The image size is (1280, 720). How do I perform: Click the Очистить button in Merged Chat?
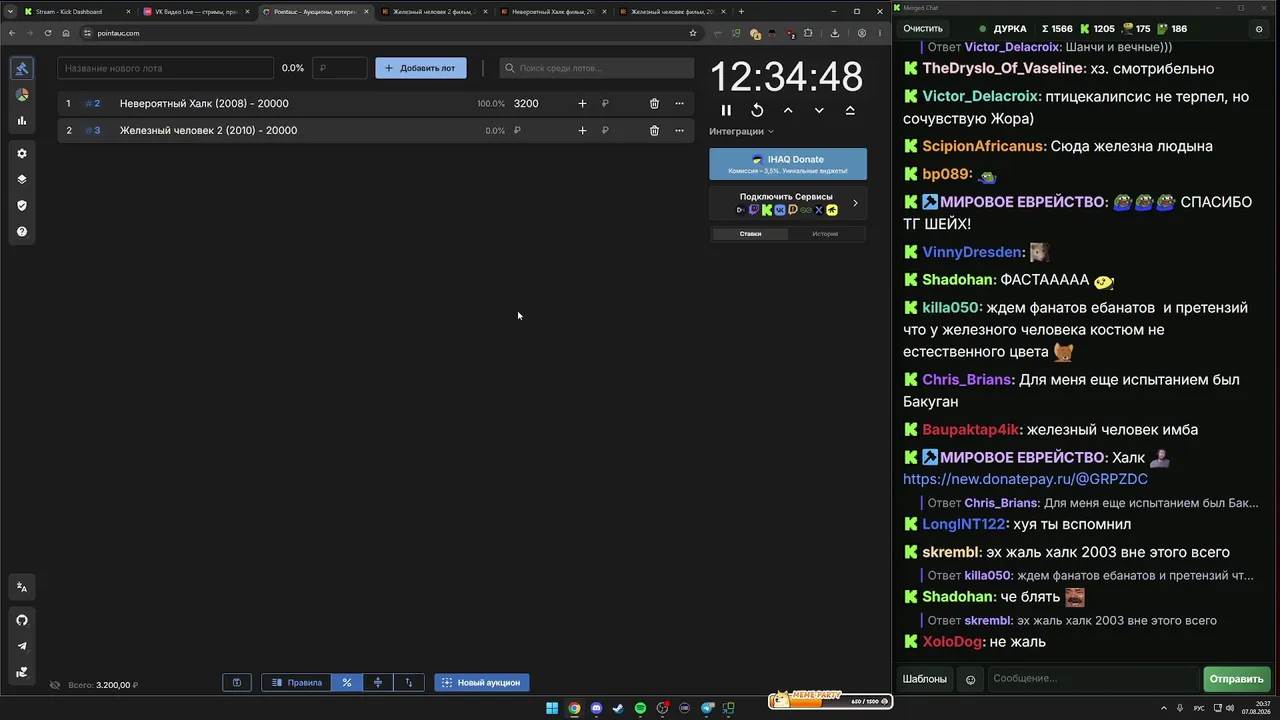[923, 29]
